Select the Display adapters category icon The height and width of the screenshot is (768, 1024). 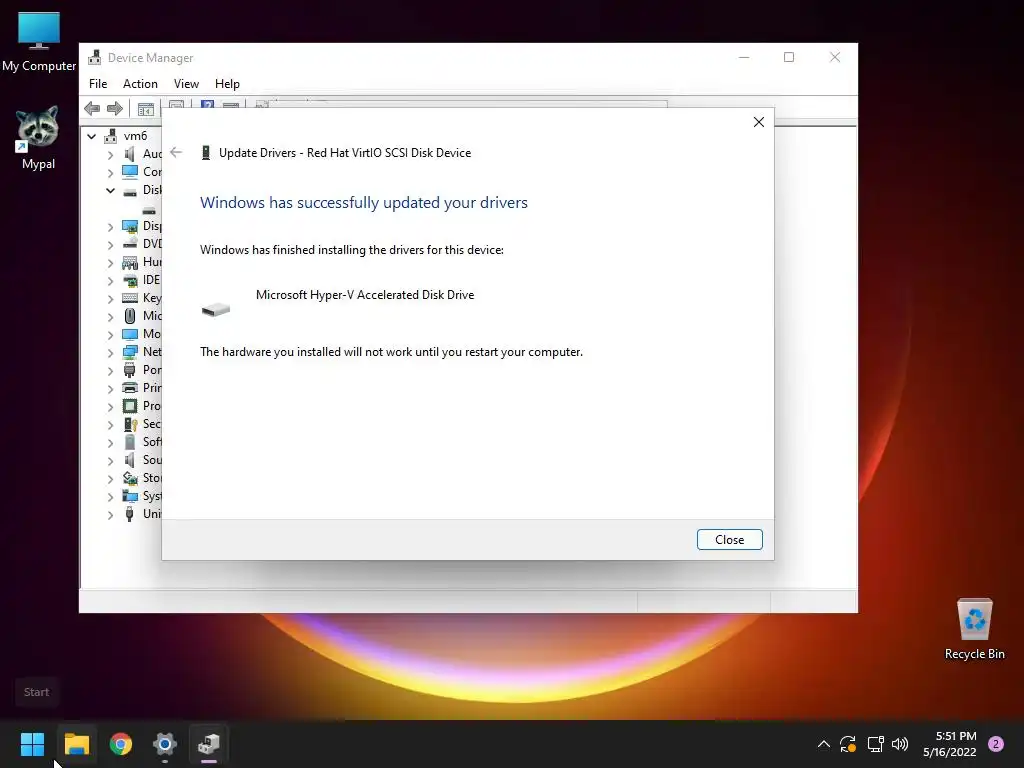[130, 226]
